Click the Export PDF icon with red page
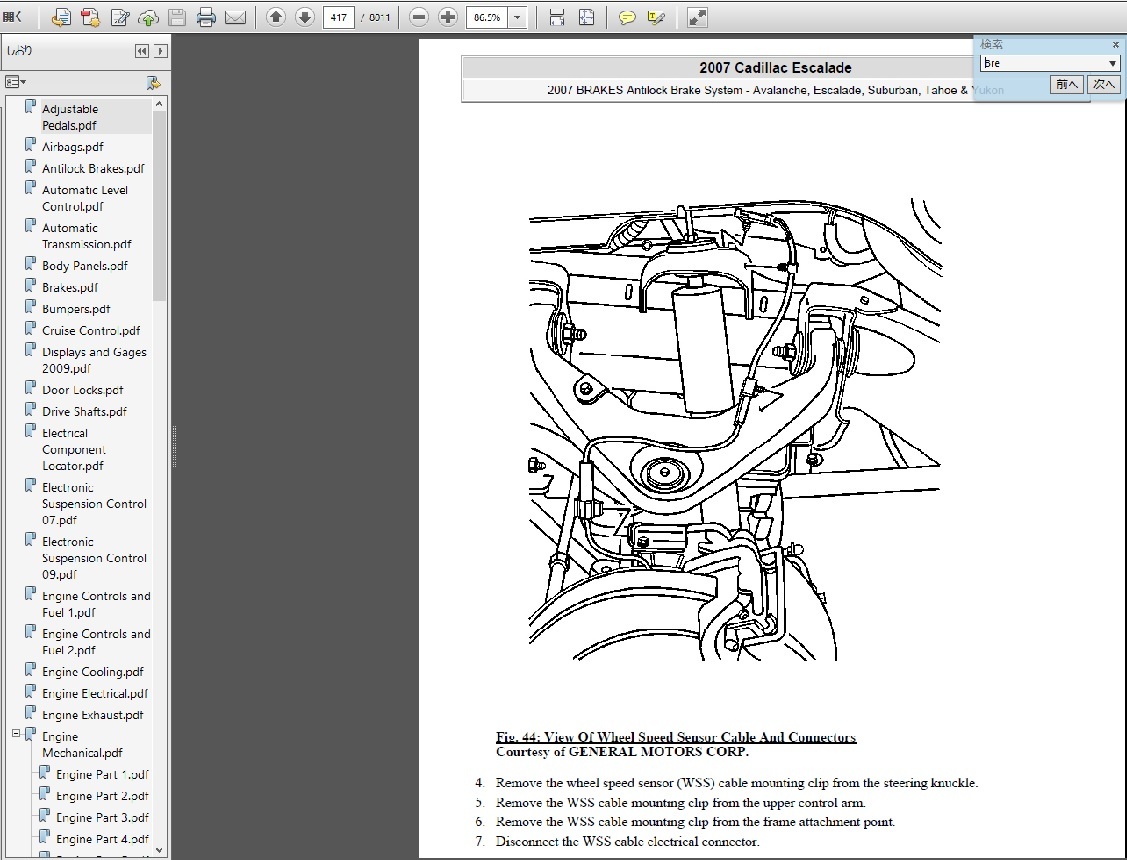The height and width of the screenshot is (860, 1127). [x=91, y=17]
